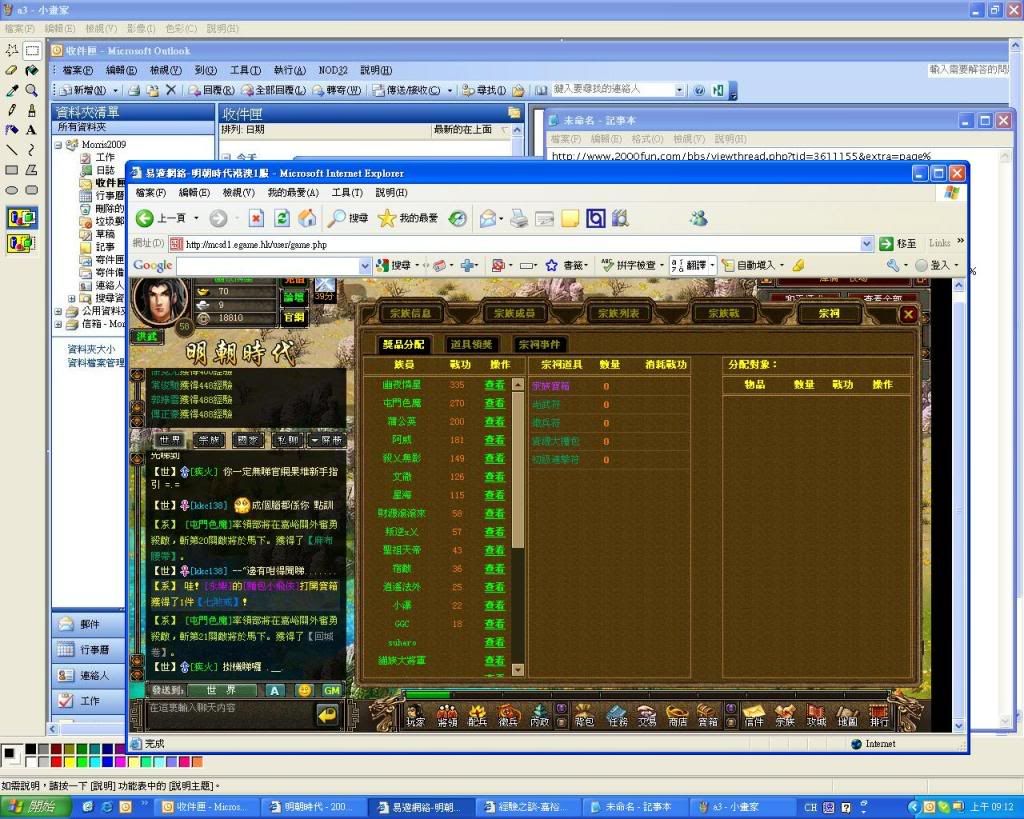Collapse the Morris2009 folder tree node
The image size is (1024, 819).
click(58, 144)
